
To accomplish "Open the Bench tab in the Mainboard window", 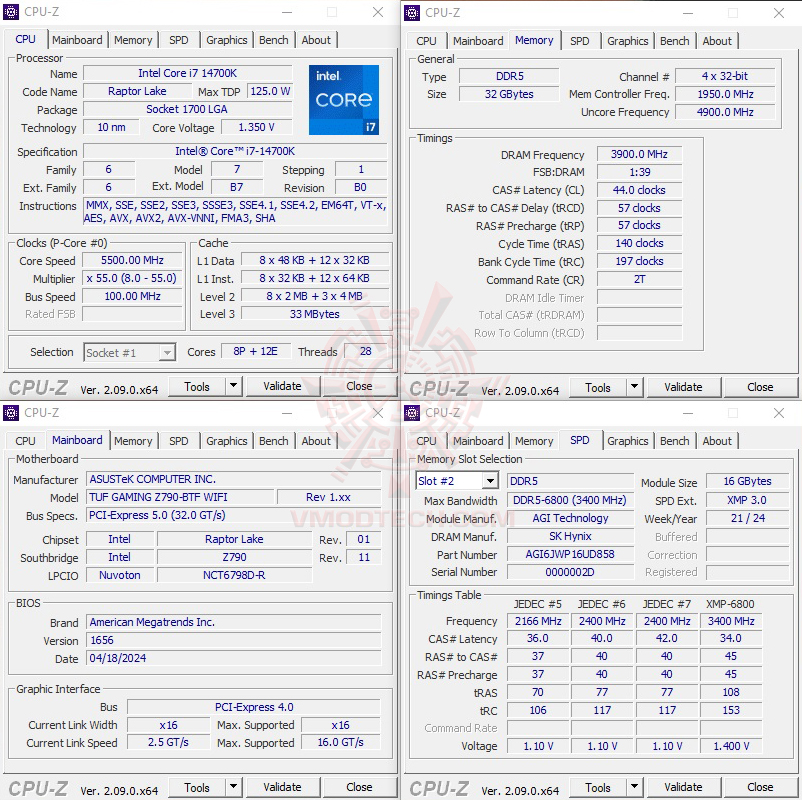I will point(274,441).
